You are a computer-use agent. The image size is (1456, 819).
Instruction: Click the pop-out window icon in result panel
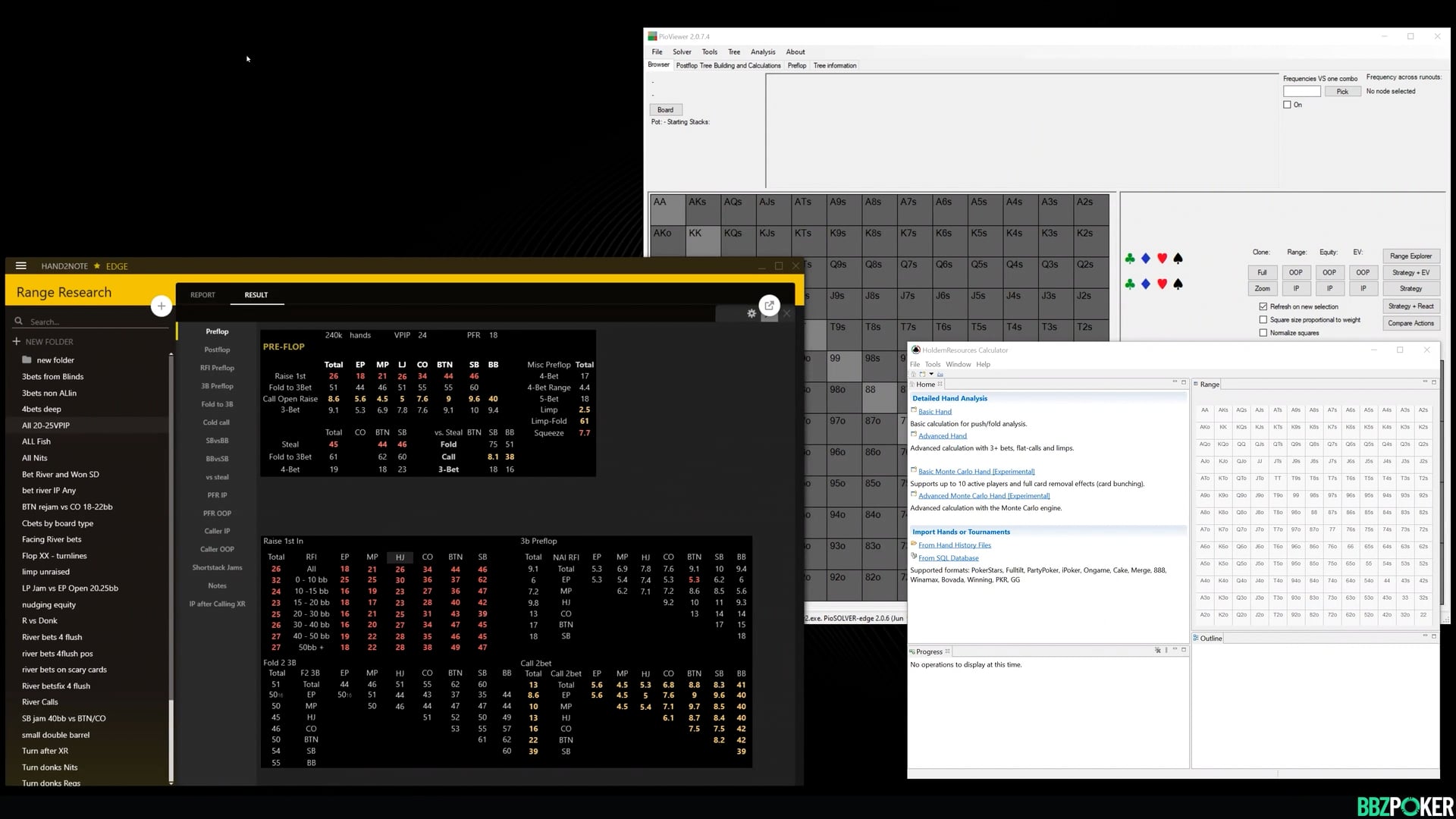(x=769, y=306)
